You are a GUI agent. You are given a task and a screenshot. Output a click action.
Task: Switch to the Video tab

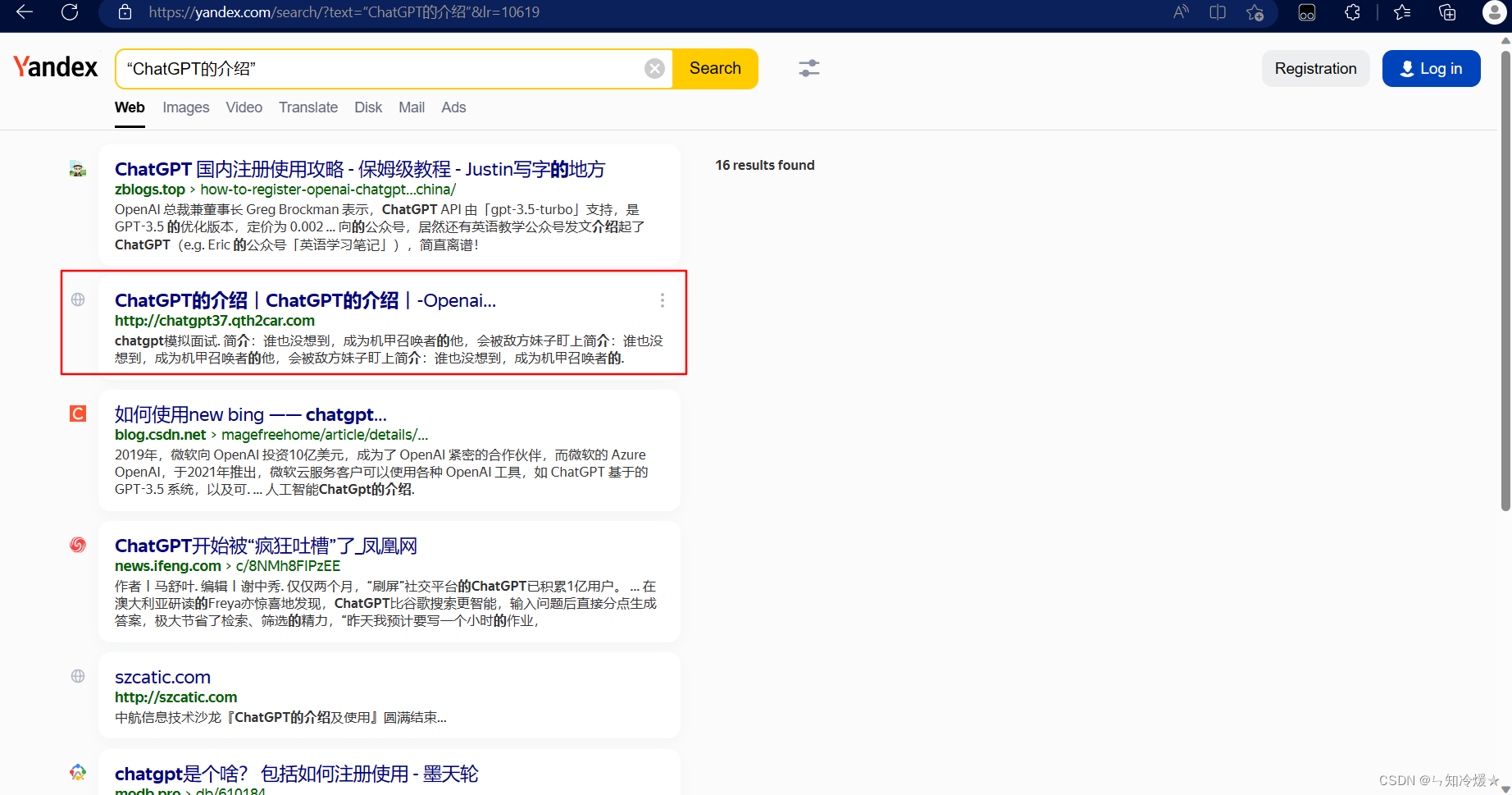coord(244,107)
